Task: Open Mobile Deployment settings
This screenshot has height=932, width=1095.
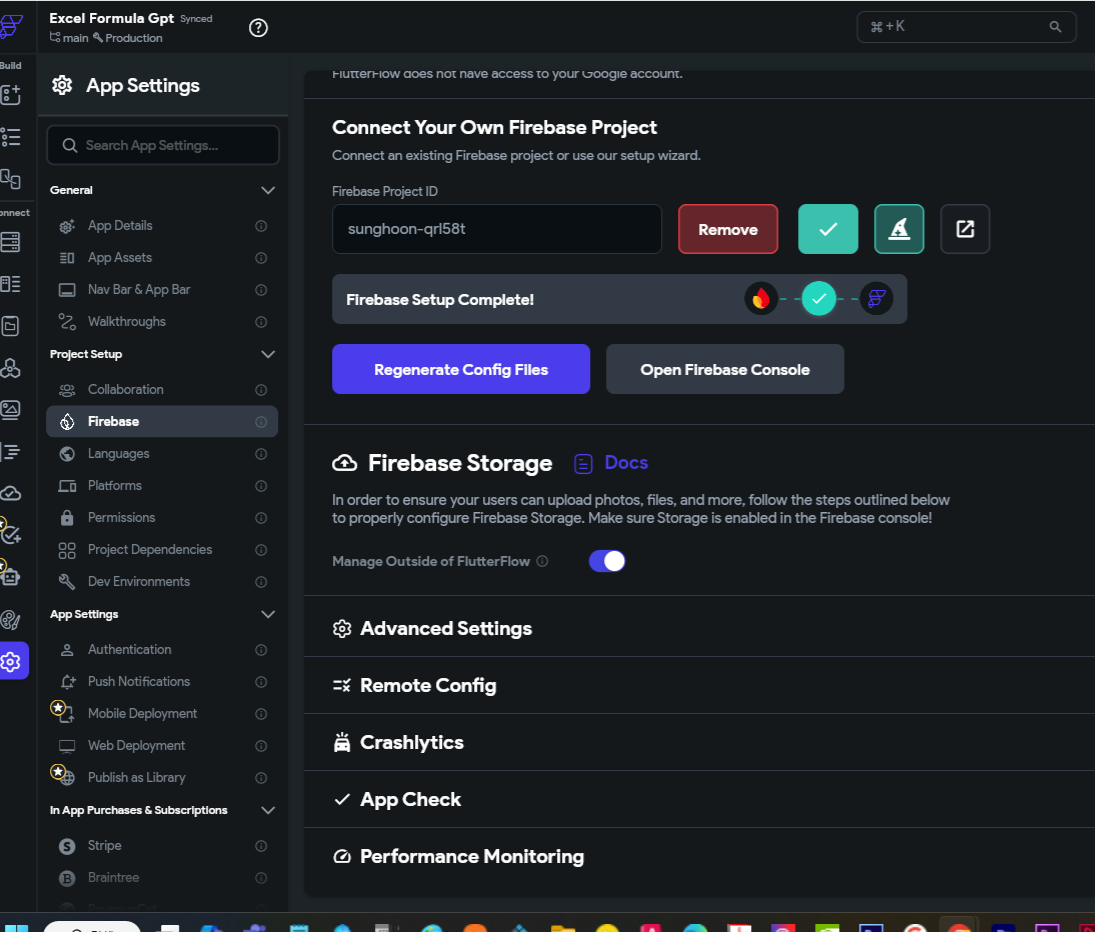Action: (162, 713)
